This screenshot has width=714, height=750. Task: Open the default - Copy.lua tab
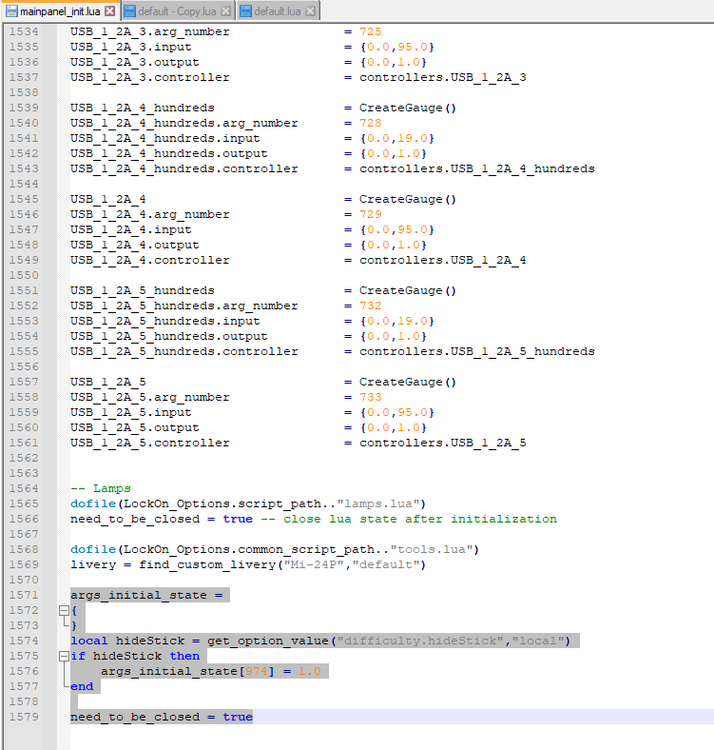pyautogui.click(x=176, y=11)
